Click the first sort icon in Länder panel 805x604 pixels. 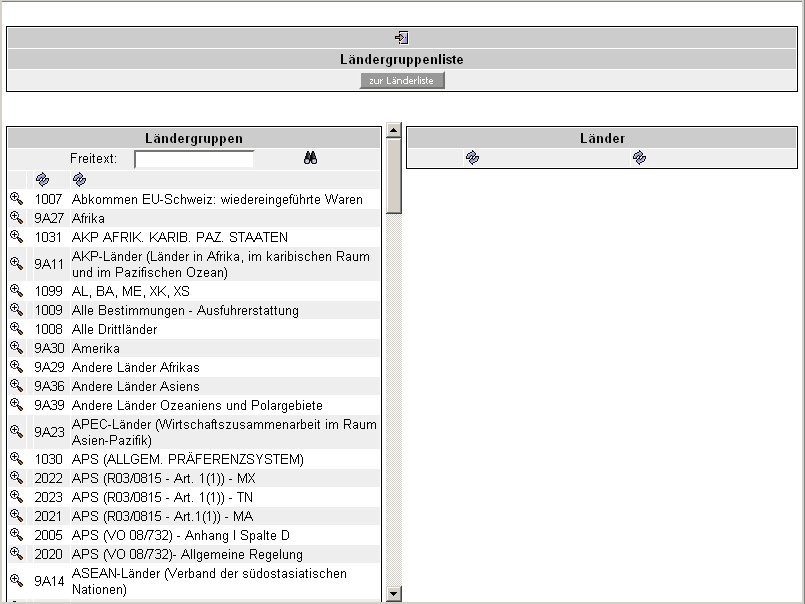[472, 157]
